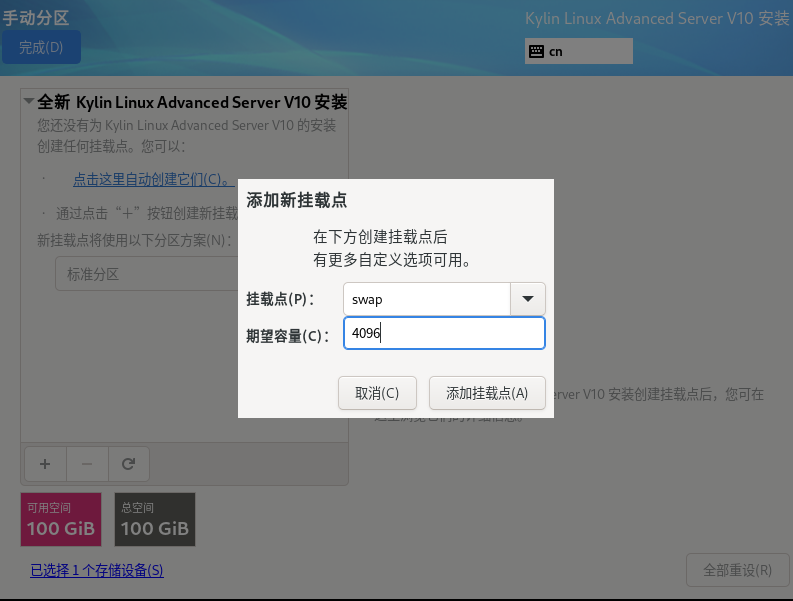The image size is (793, 601).
Task: Click the 期望容量(C) label
Action: (288, 335)
